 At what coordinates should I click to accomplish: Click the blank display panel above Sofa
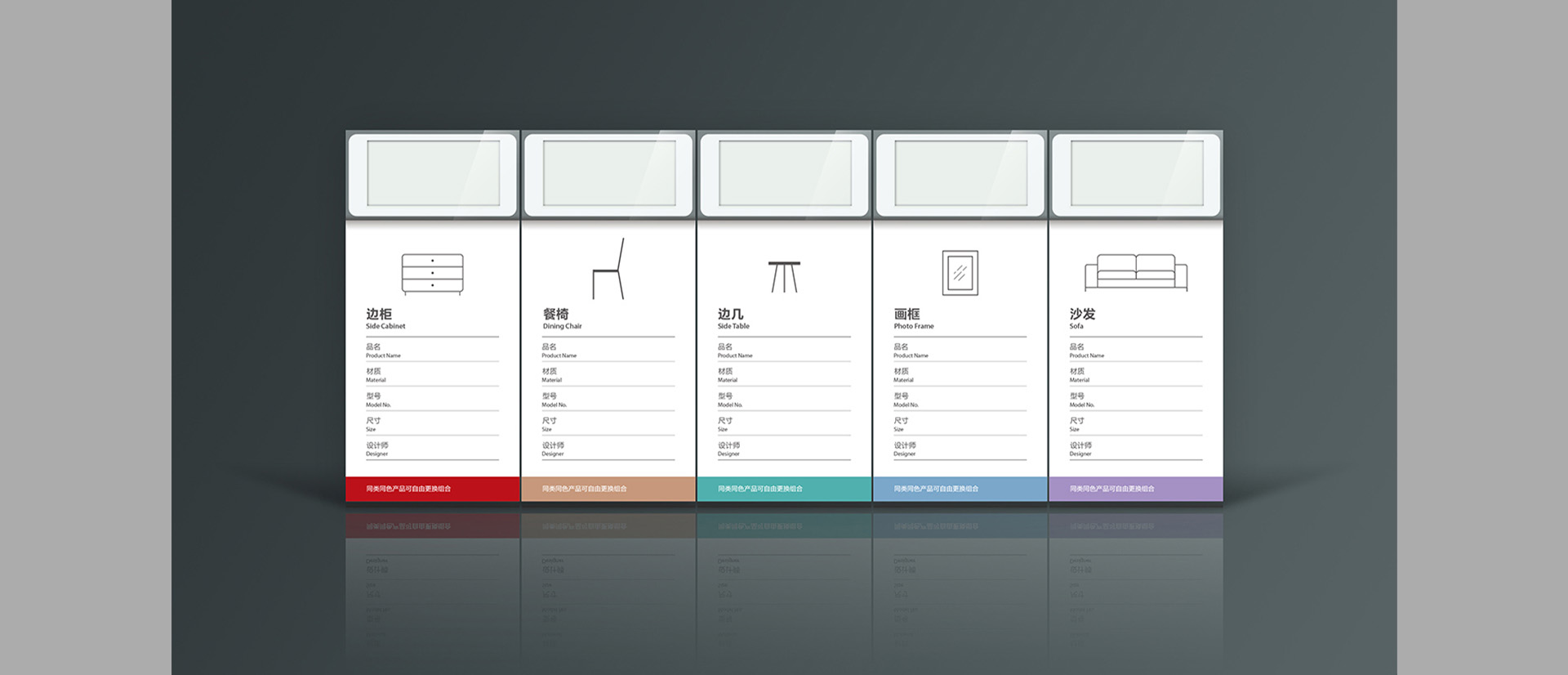pyautogui.click(x=1137, y=173)
